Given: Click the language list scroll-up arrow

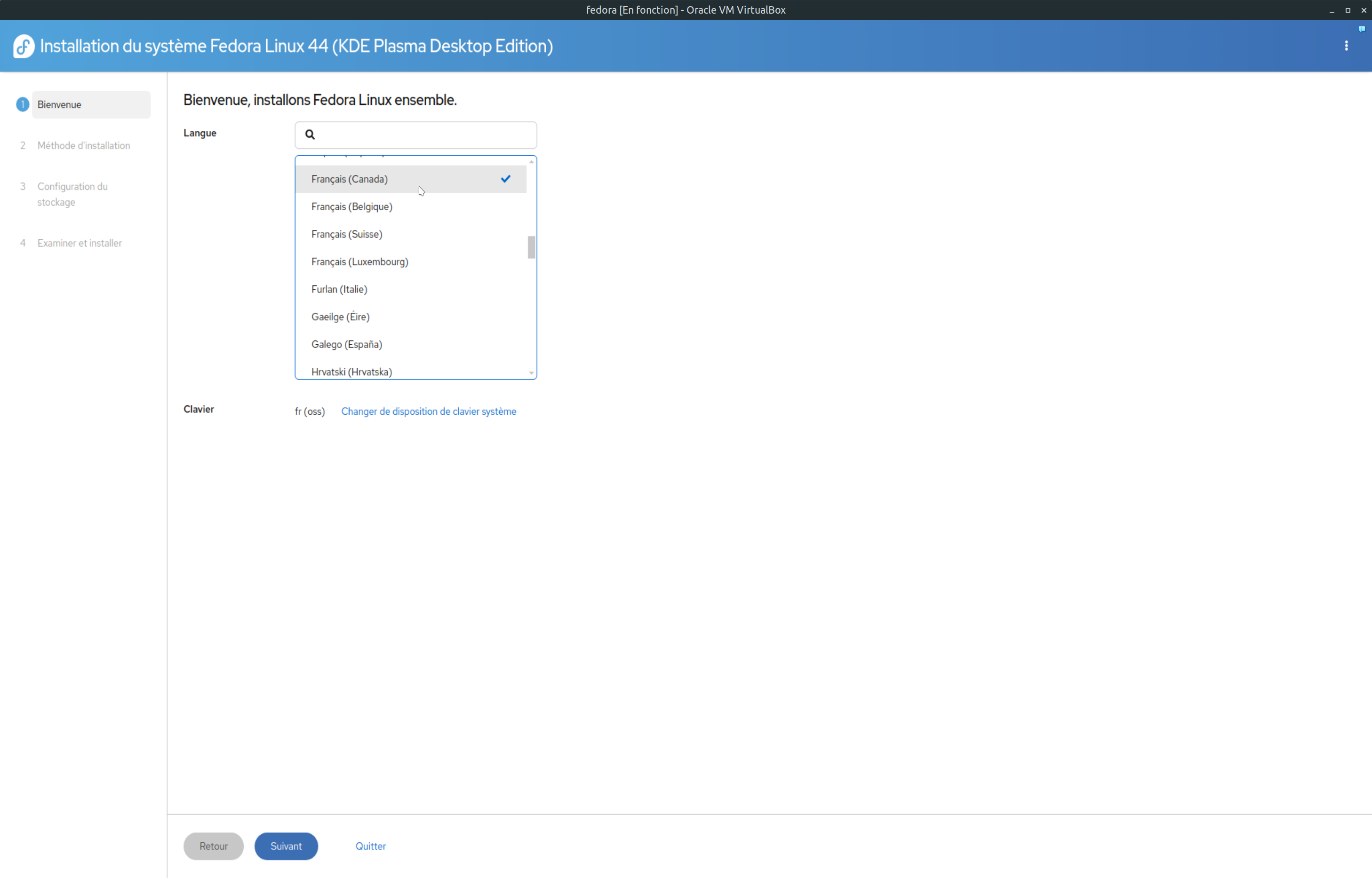Looking at the screenshot, I should point(532,162).
